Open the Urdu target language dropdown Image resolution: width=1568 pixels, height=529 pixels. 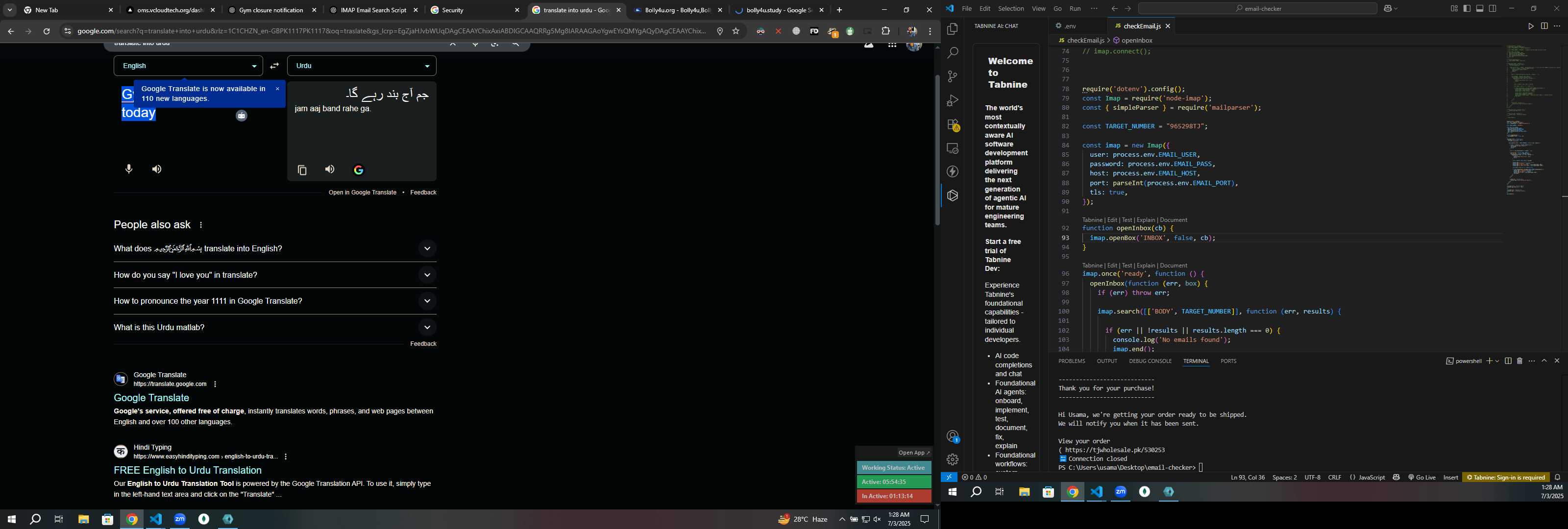pos(362,66)
